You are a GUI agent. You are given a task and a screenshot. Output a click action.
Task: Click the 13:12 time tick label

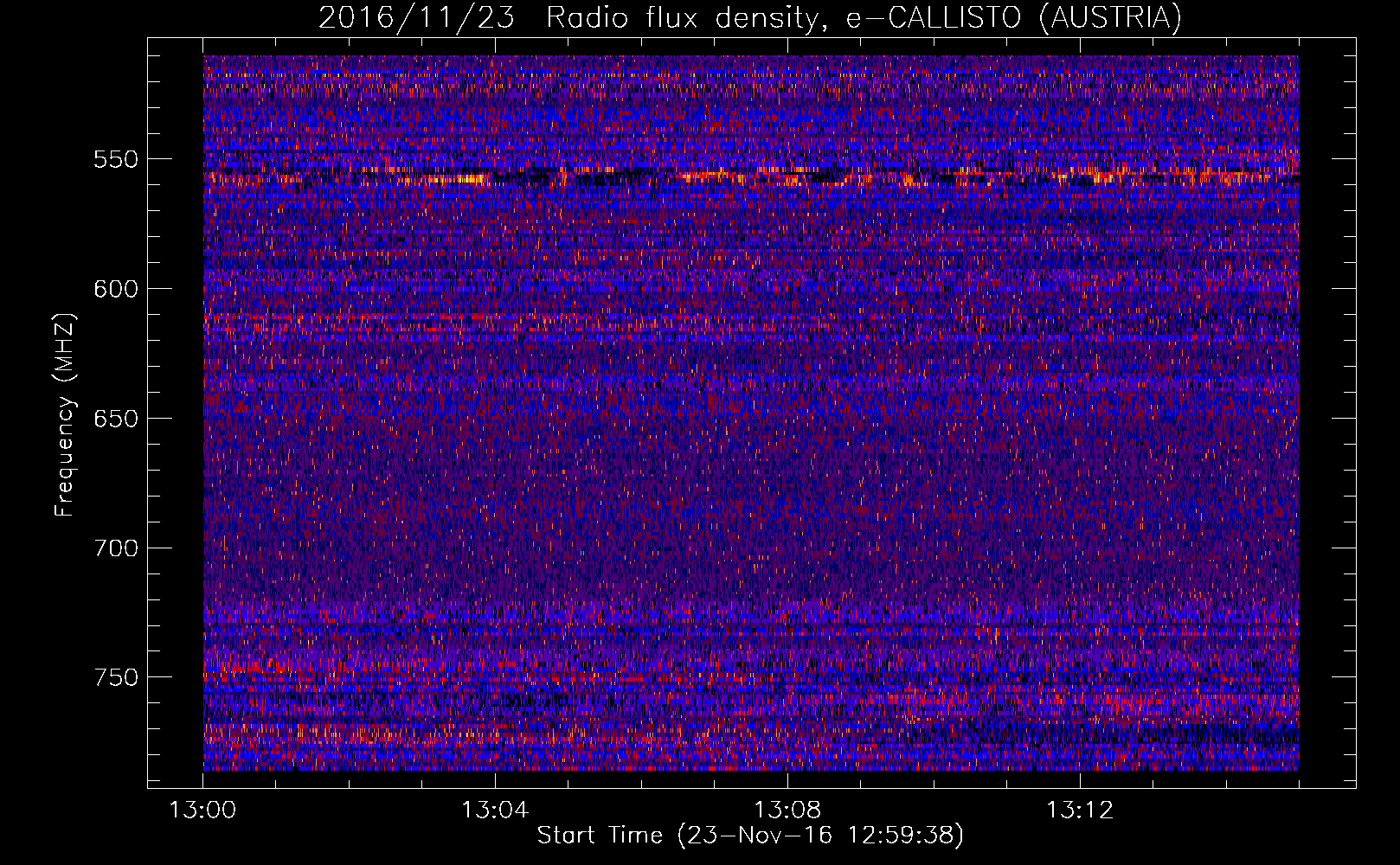[x=1080, y=811]
